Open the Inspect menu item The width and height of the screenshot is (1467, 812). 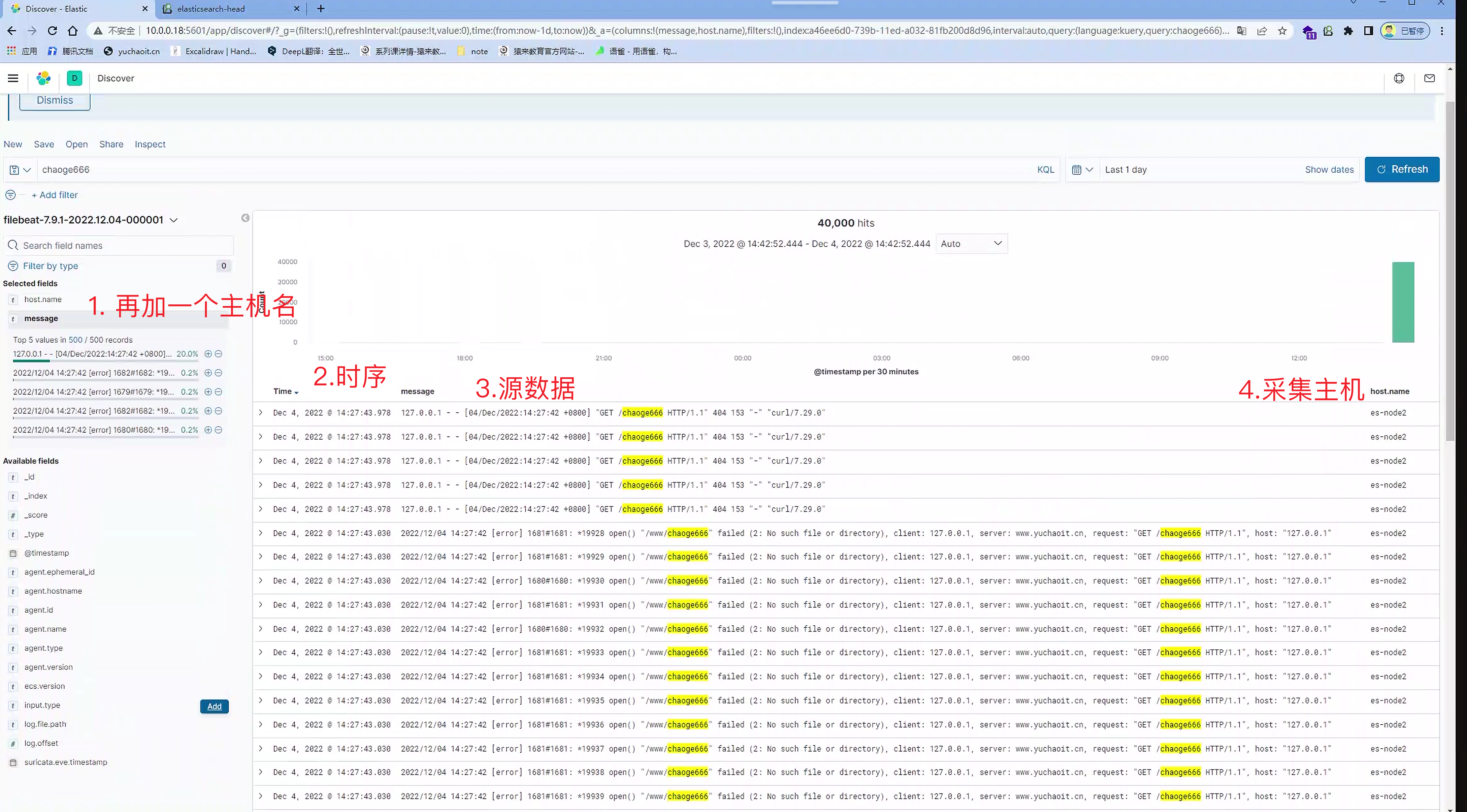pyautogui.click(x=150, y=144)
